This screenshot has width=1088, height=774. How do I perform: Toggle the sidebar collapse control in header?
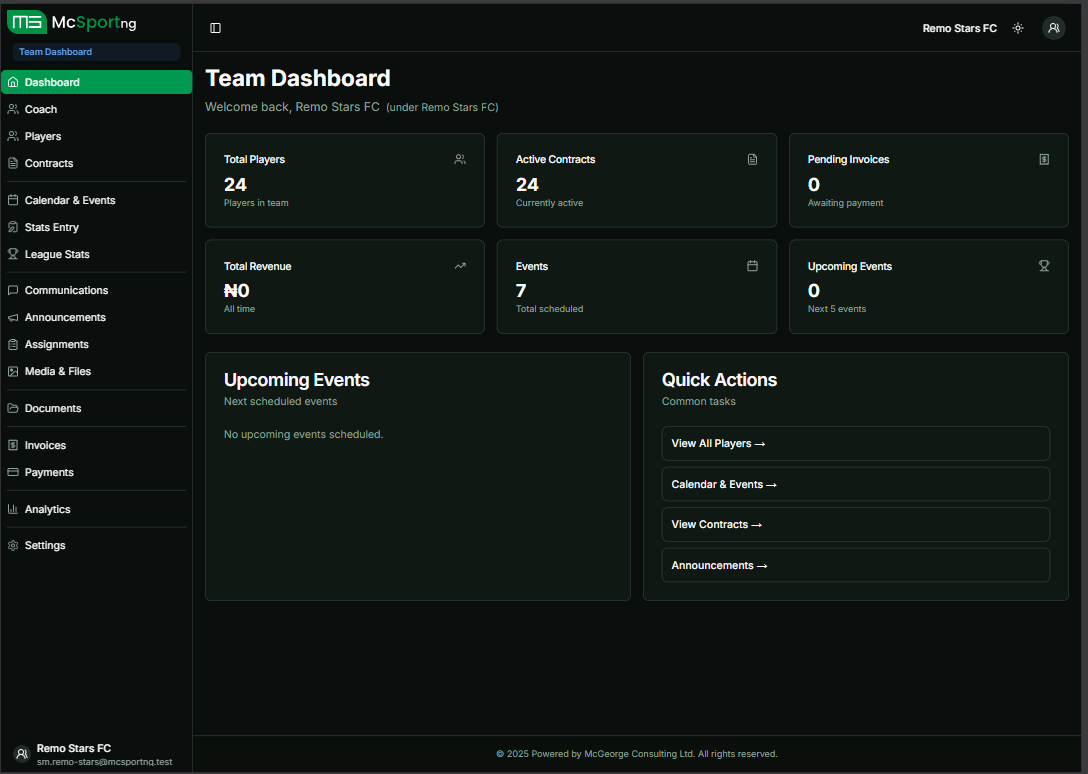click(215, 28)
